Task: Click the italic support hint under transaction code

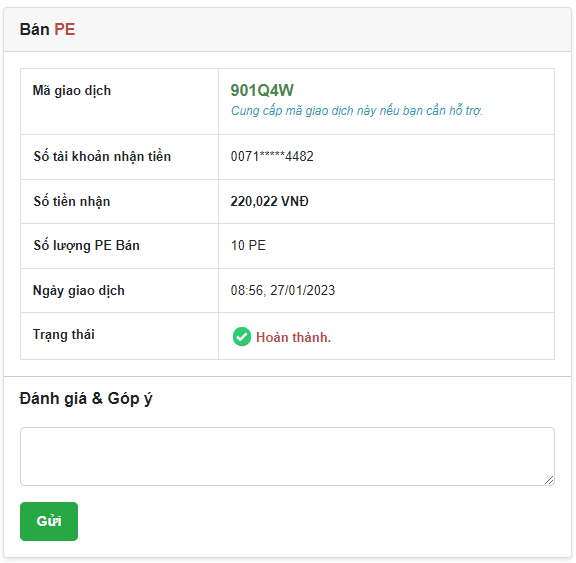Action: click(x=357, y=111)
